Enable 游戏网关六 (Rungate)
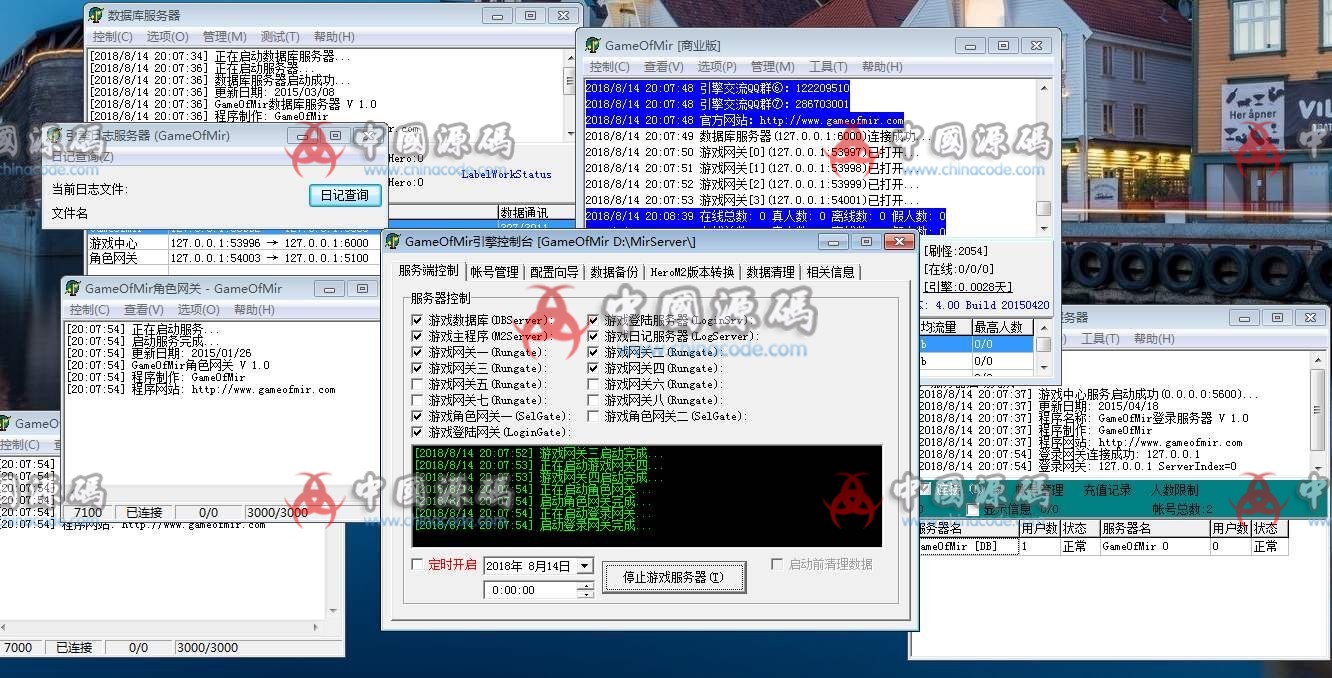1332x678 pixels. [x=593, y=384]
